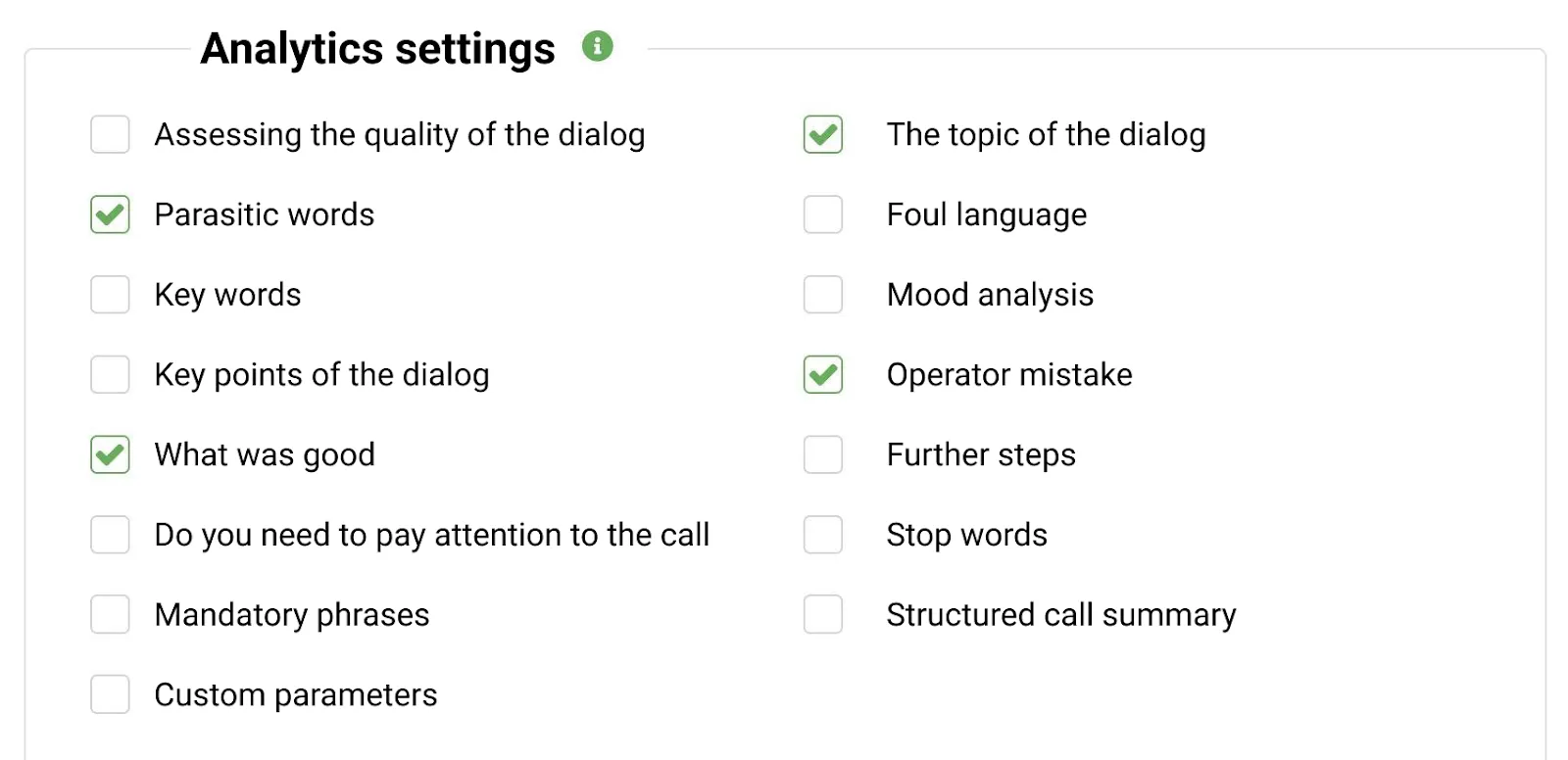This screenshot has height=760, width=1568.
Task: Click the Analytics settings heading
Action: 378,47
